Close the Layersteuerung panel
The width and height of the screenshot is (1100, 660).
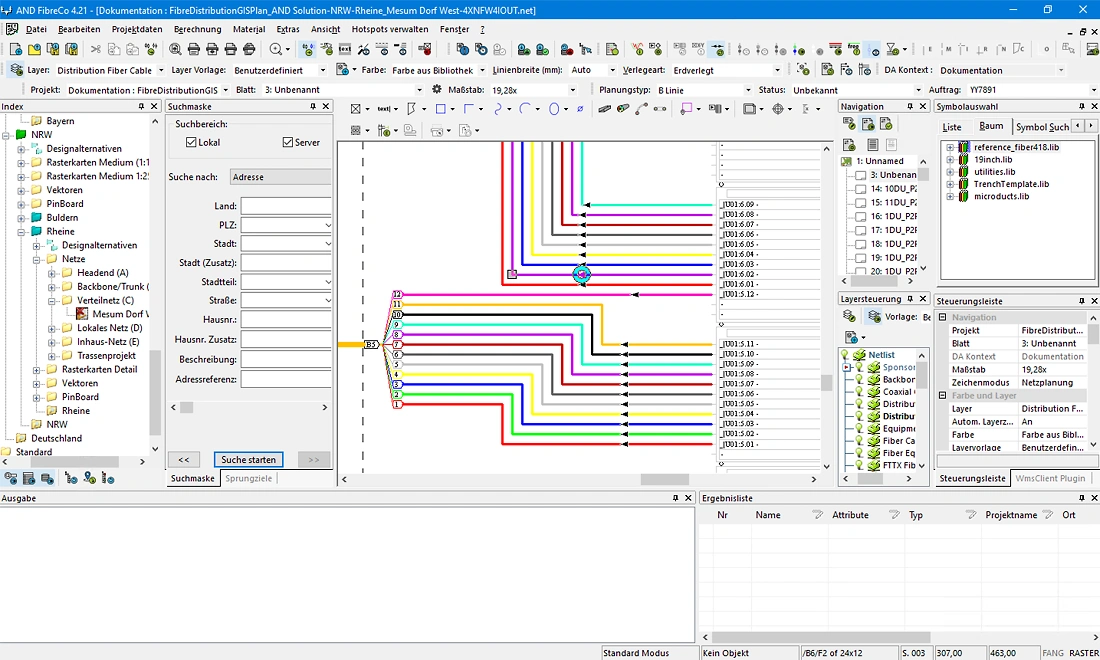click(x=923, y=299)
